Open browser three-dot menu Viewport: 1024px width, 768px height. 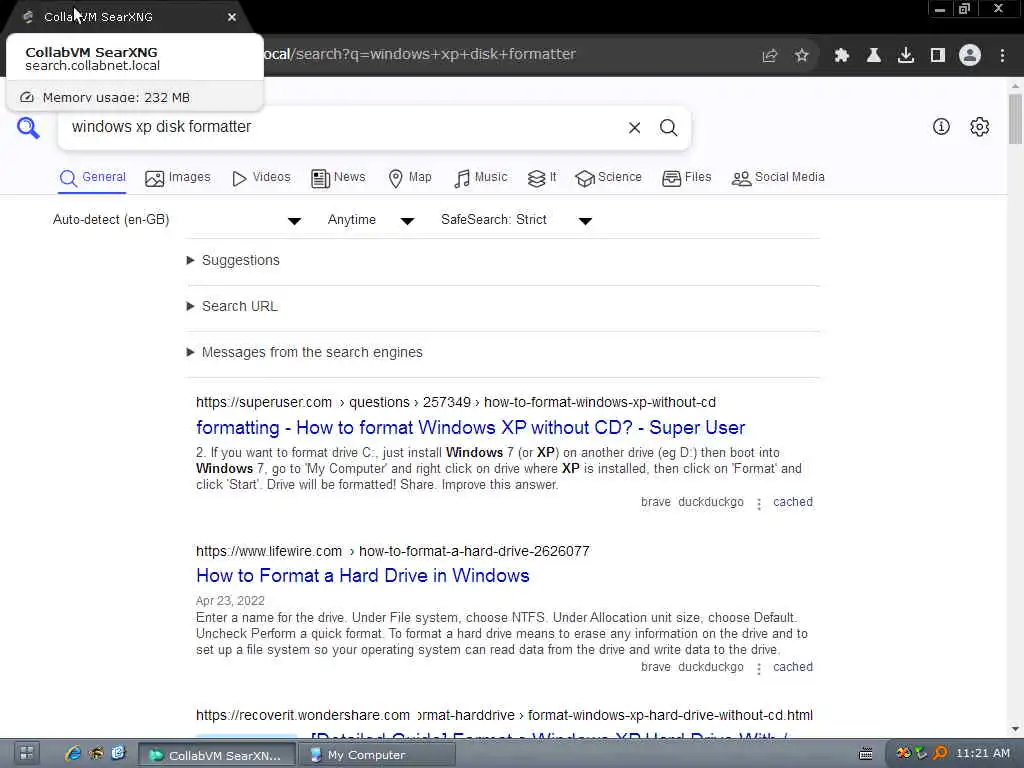pos(1002,56)
